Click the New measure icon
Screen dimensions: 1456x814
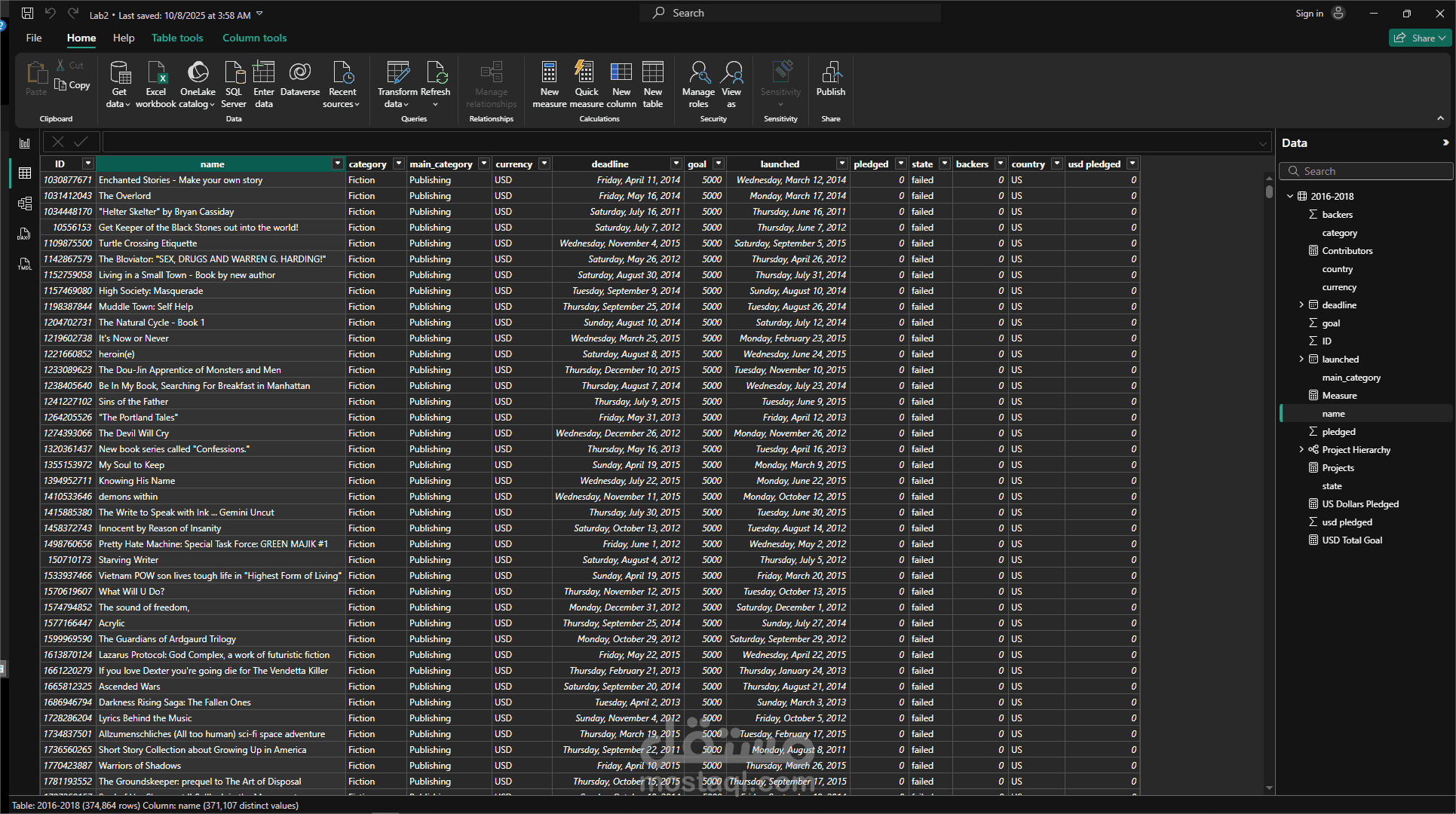click(x=549, y=74)
